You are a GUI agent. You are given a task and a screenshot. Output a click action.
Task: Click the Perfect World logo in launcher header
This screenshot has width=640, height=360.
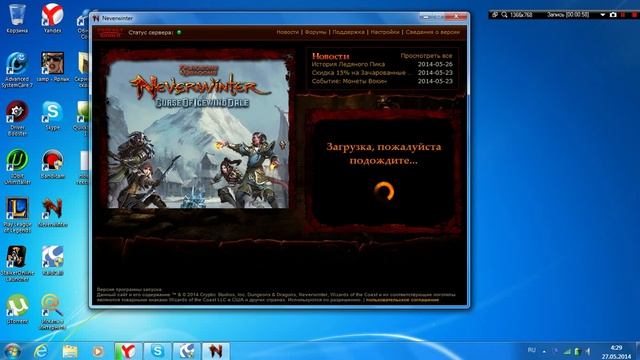pyautogui.click(x=109, y=32)
